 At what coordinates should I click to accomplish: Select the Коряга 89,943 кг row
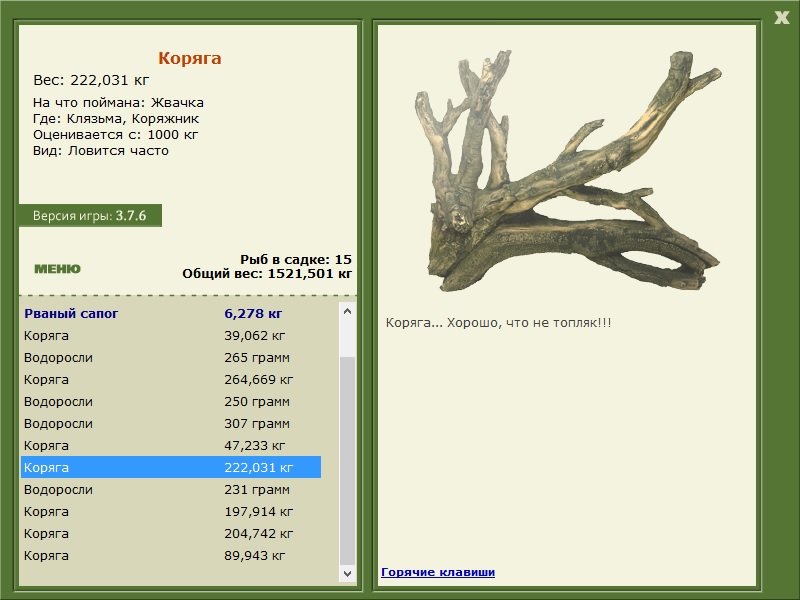point(171,555)
